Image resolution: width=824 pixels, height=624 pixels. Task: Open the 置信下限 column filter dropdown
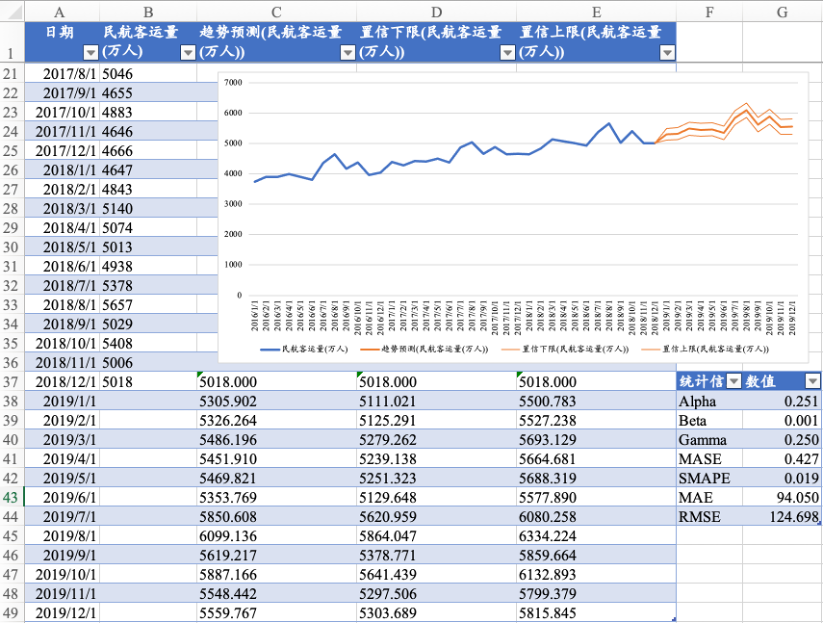(x=507, y=53)
